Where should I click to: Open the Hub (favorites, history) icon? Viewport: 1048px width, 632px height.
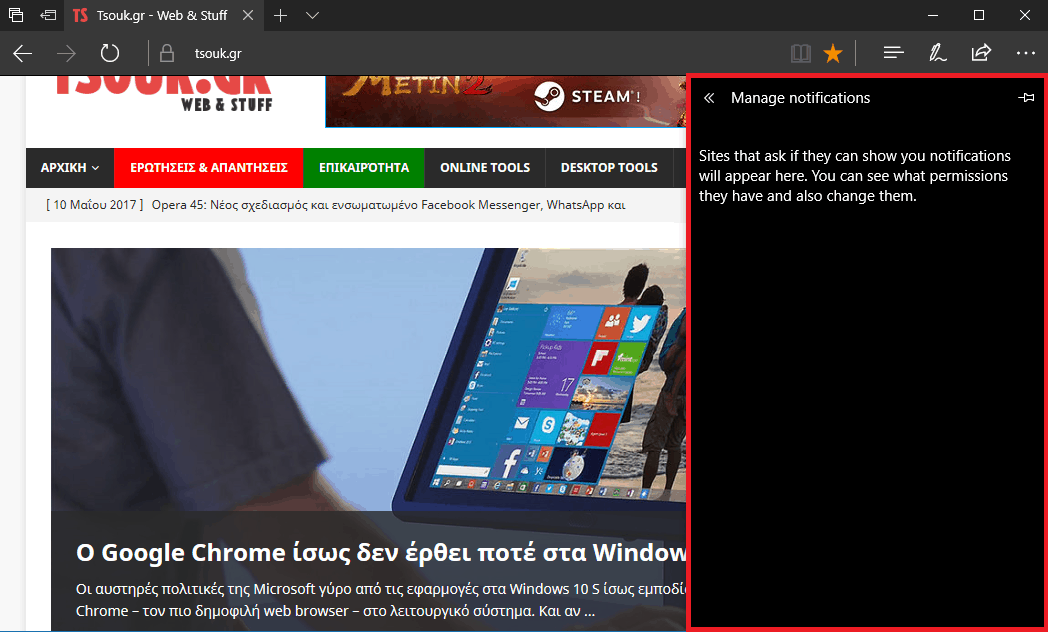(894, 53)
